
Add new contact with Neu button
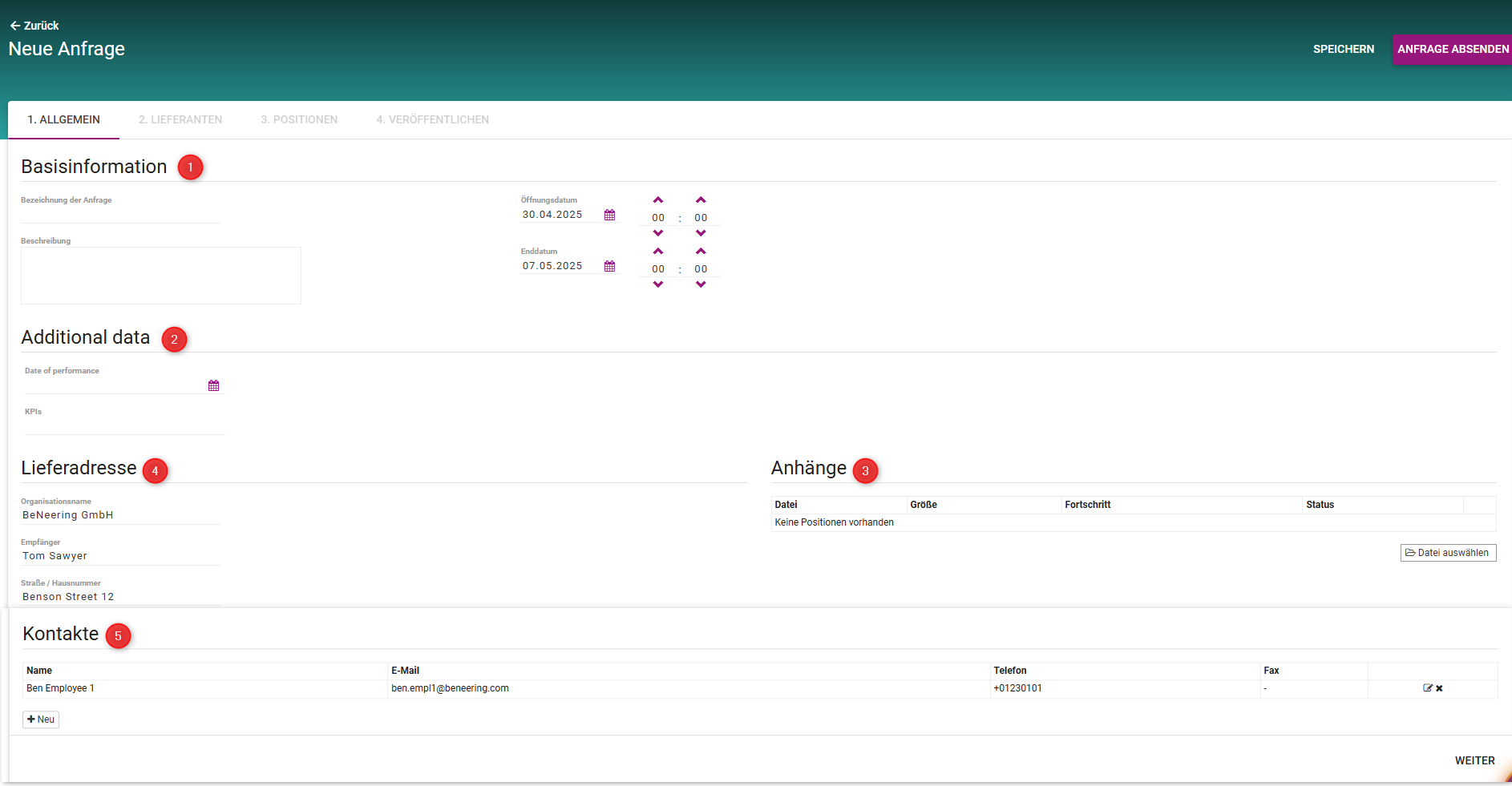click(x=41, y=719)
